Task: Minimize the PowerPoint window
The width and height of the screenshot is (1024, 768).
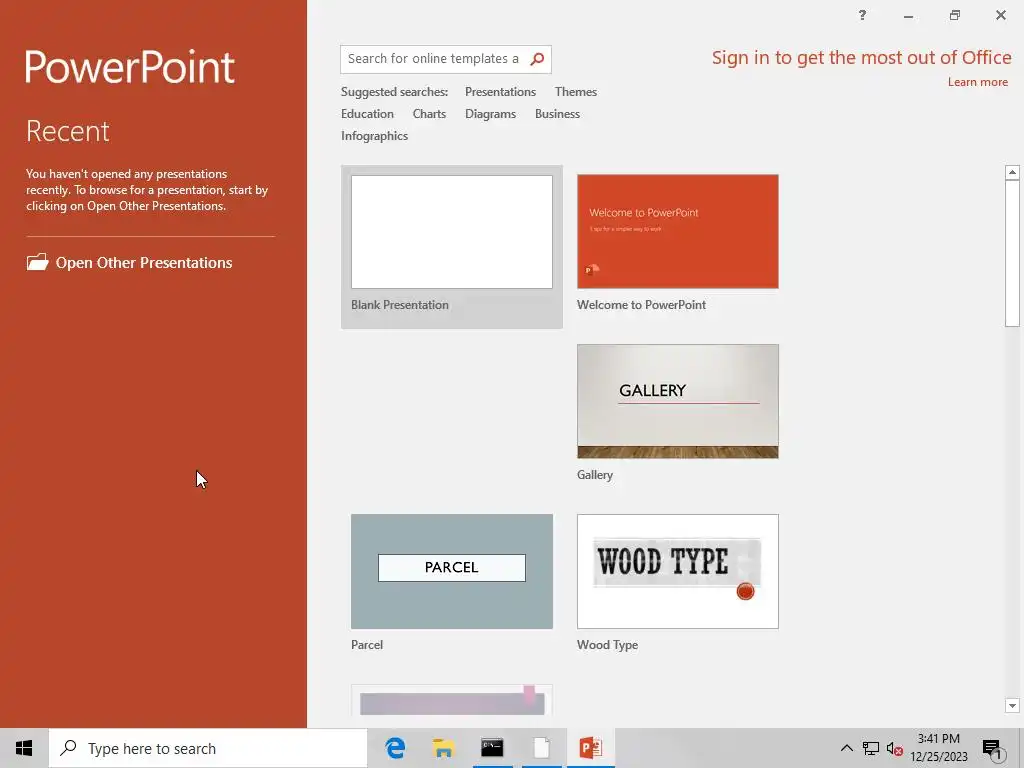Action: click(x=908, y=15)
